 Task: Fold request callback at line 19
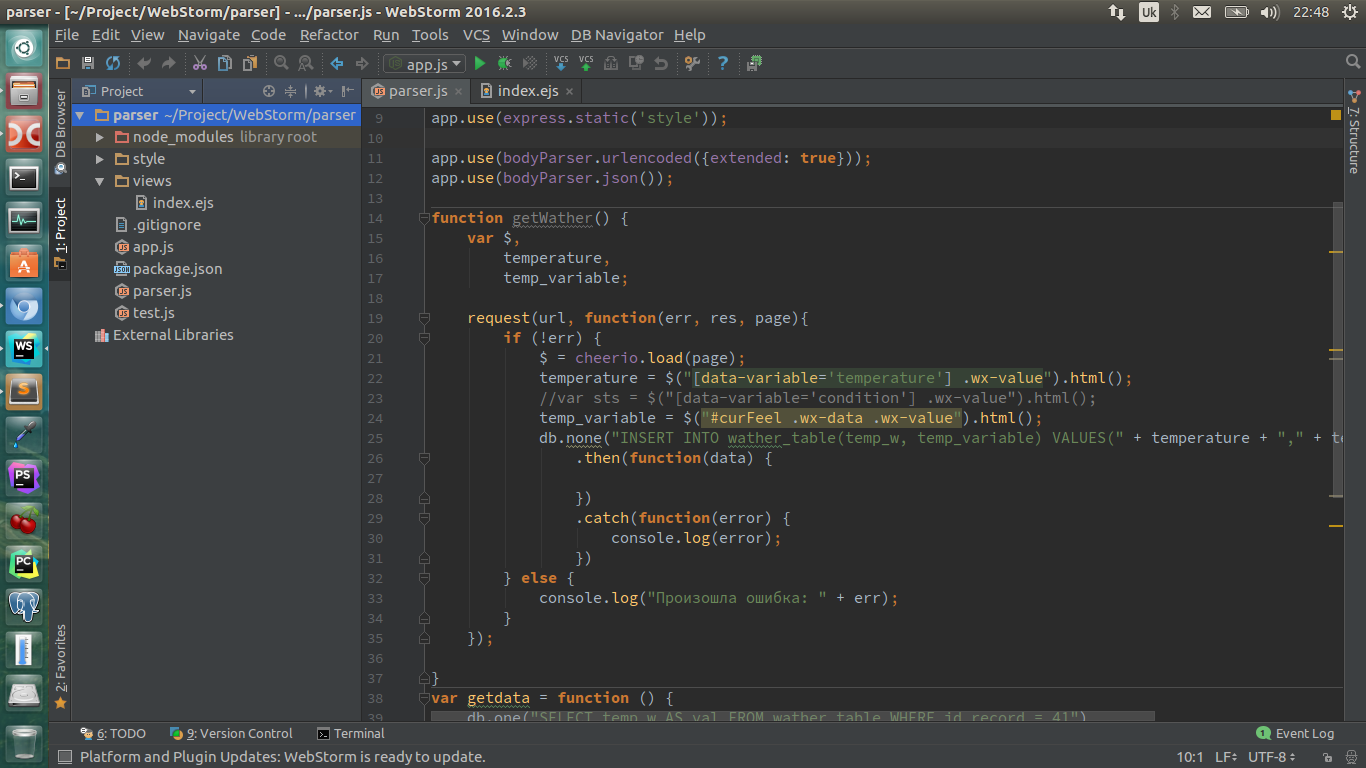(x=424, y=318)
